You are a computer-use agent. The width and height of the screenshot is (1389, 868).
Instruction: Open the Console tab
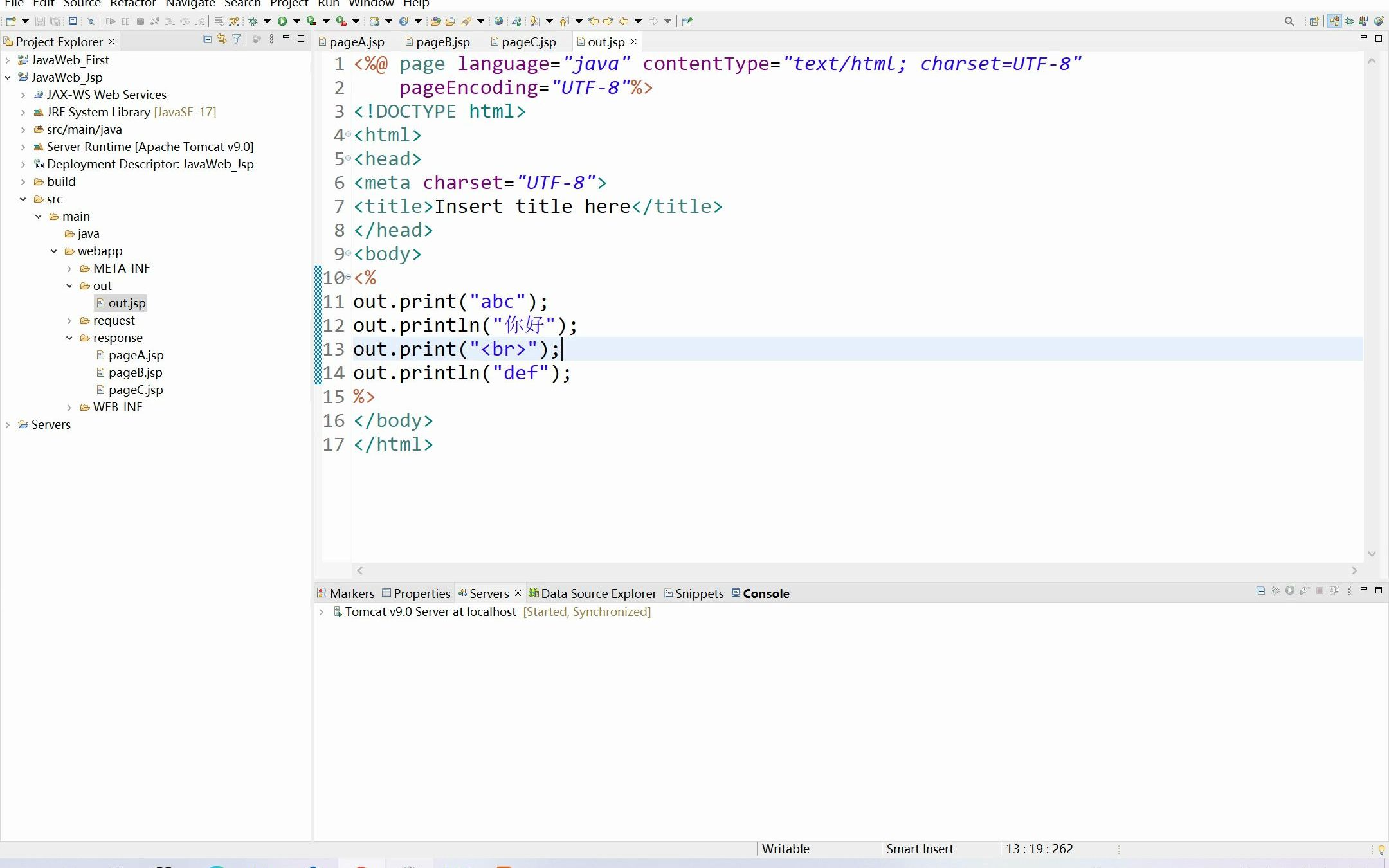765,593
